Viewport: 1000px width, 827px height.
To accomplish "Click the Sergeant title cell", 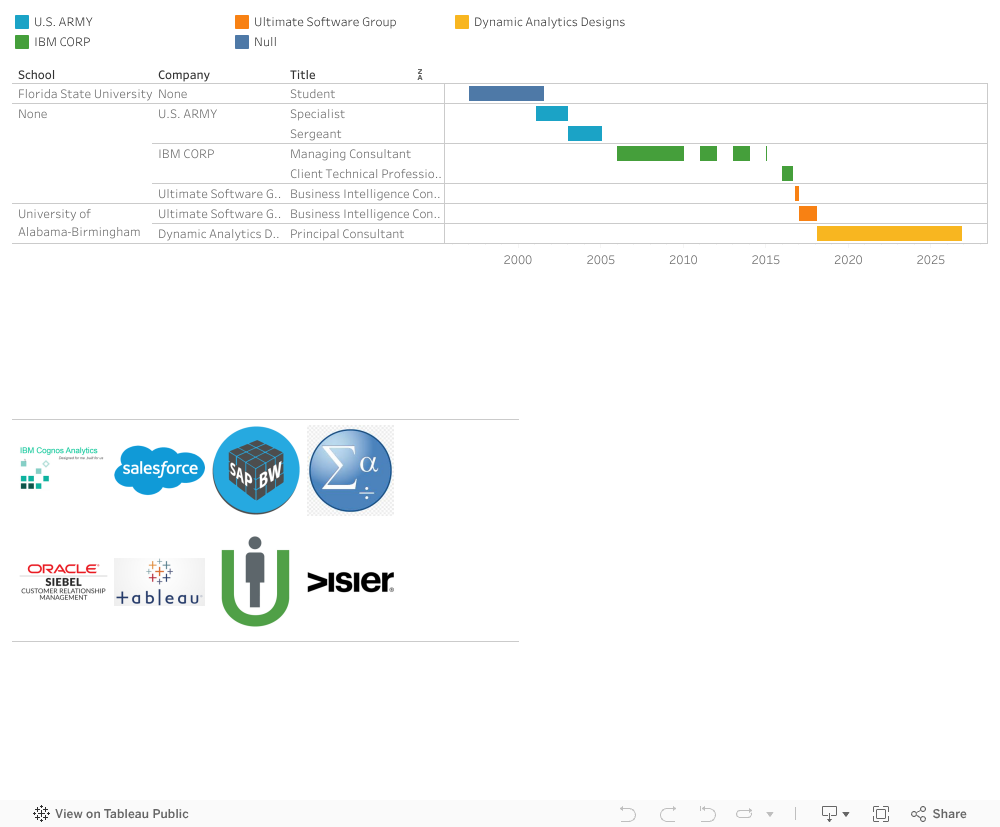I will (316, 134).
